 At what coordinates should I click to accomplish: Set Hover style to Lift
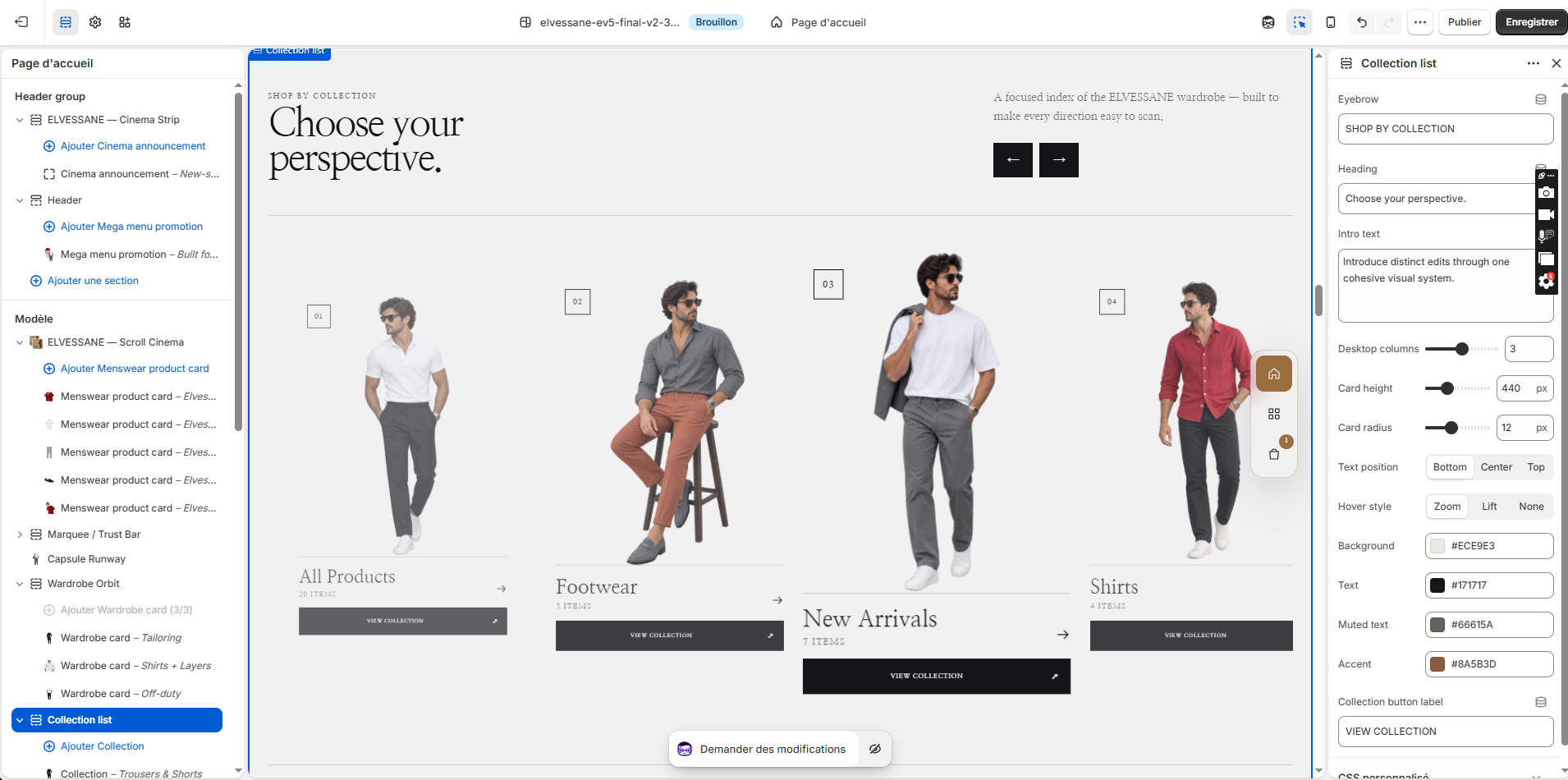[1489, 507]
